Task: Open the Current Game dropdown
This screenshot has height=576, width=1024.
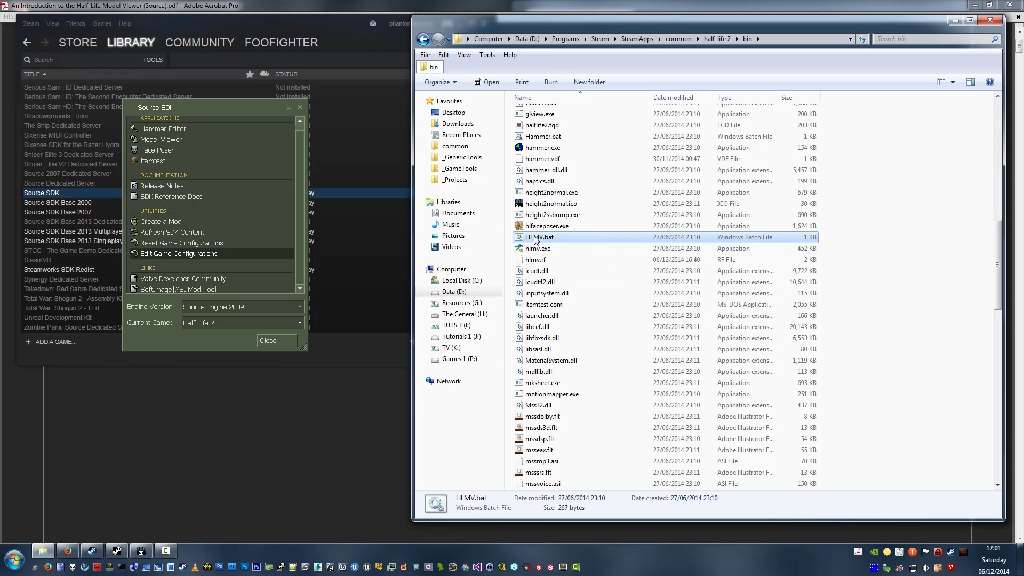Action: [x=241, y=323]
